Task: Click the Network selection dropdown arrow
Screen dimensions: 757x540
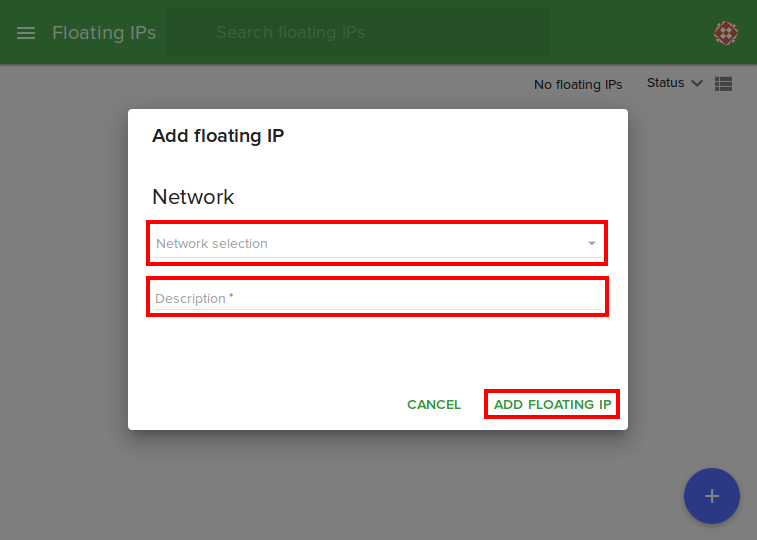Action: point(591,244)
